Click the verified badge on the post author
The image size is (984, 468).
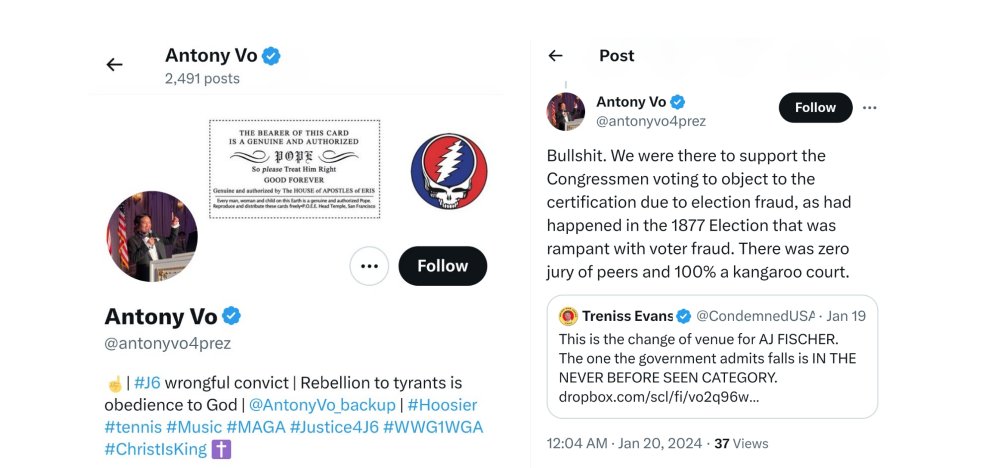click(678, 102)
